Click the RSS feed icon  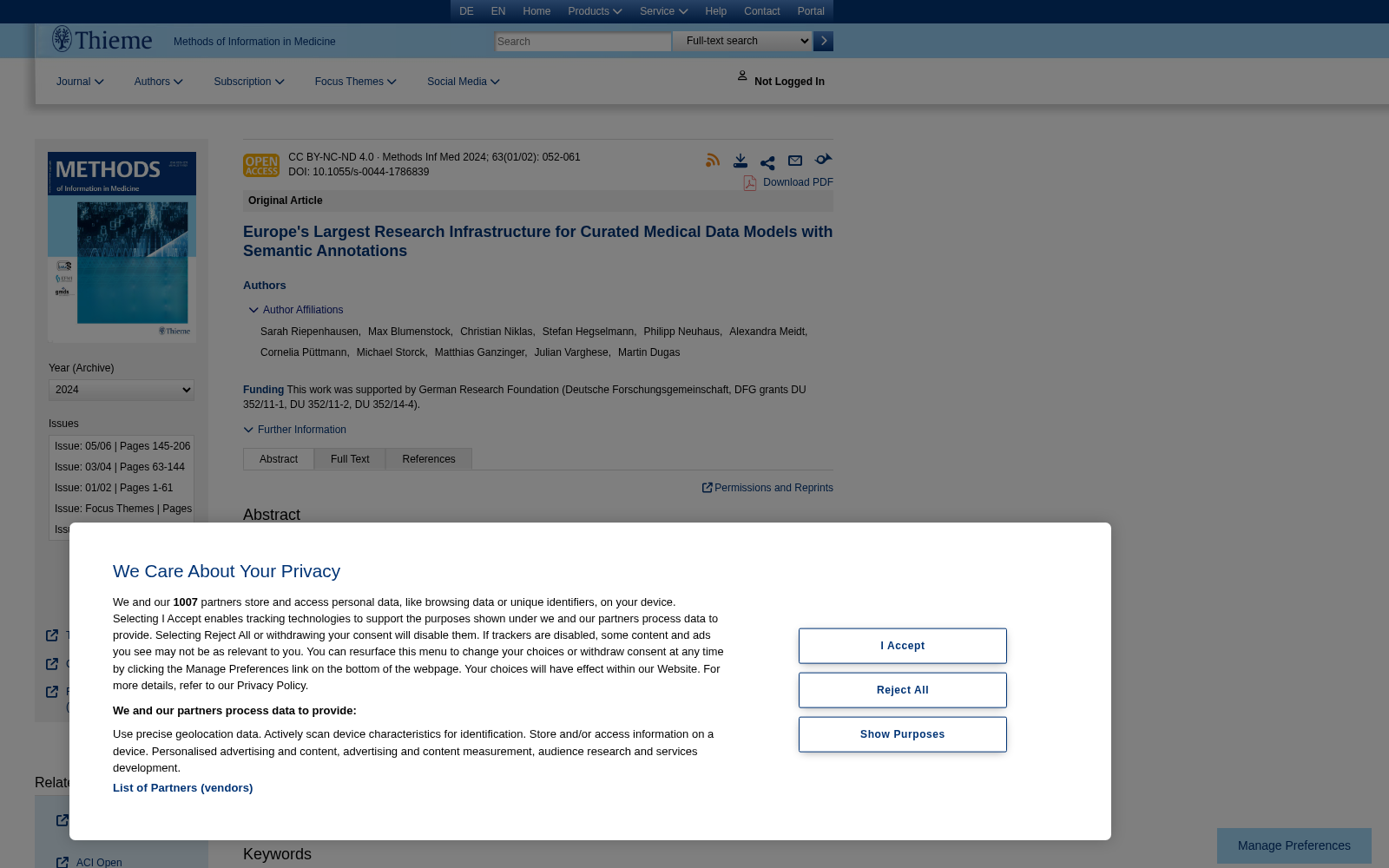click(713, 160)
